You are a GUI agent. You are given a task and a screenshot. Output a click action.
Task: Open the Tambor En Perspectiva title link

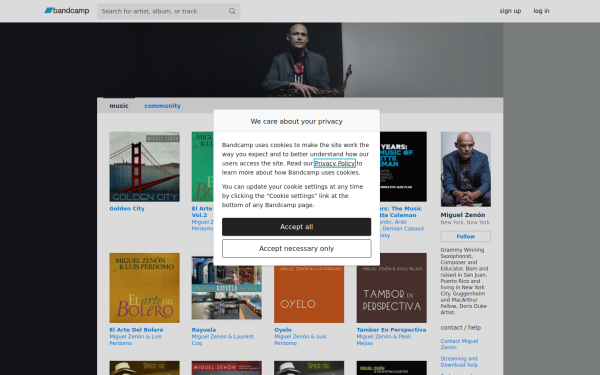pos(391,330)
